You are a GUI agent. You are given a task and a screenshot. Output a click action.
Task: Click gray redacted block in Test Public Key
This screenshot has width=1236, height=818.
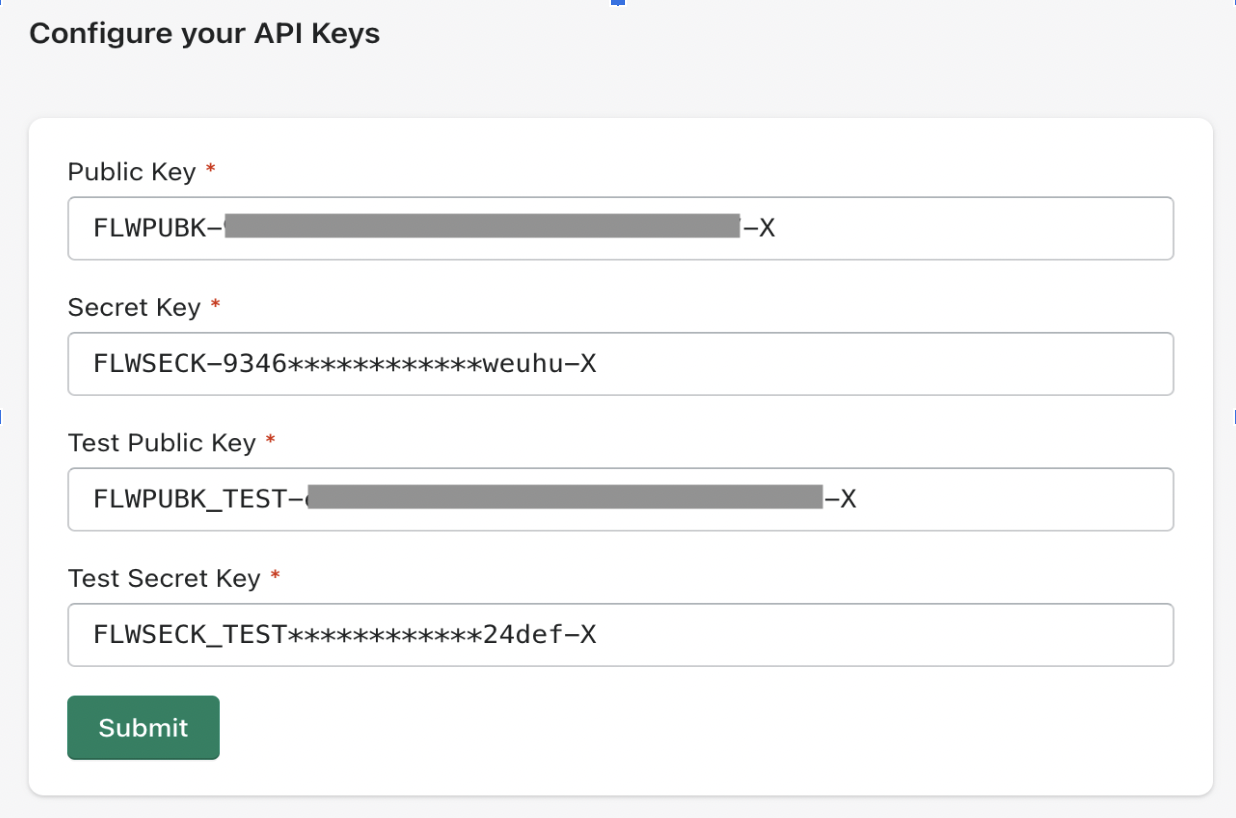click(564, 497)
